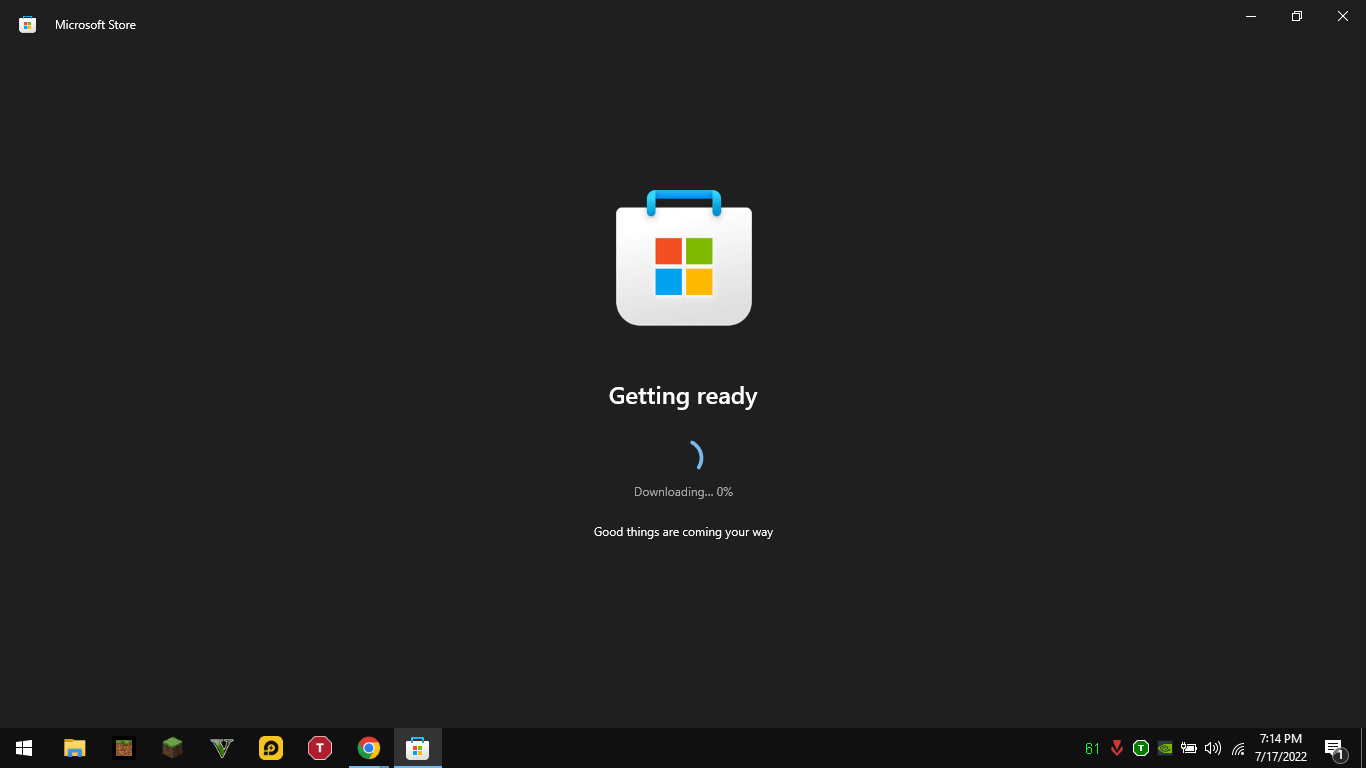Click the Microsoft Store taskbar icon
1366x768 pixels.
(x=418, y=748)
